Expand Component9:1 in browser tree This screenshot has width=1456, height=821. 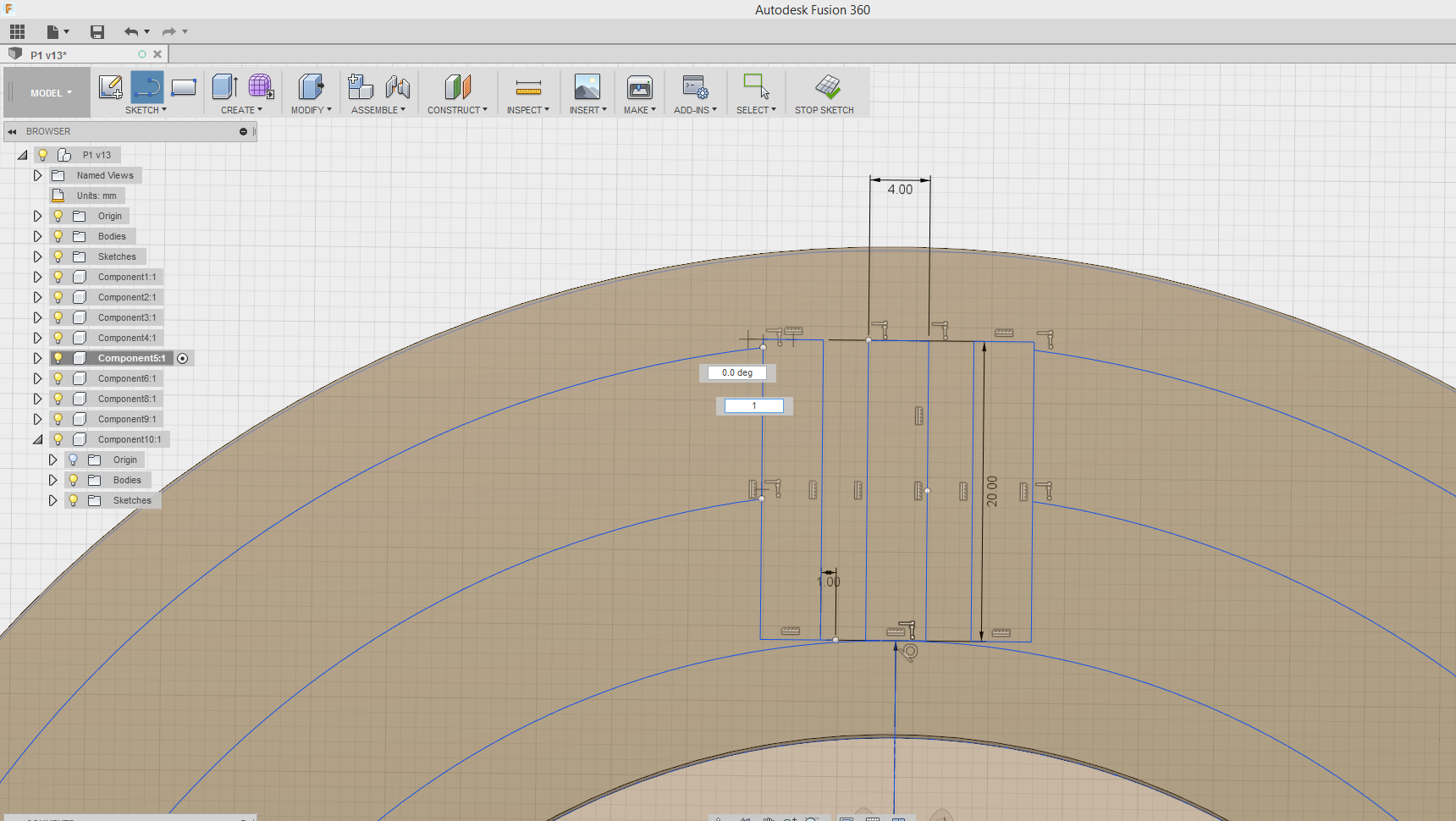click(x=37, y=419)
